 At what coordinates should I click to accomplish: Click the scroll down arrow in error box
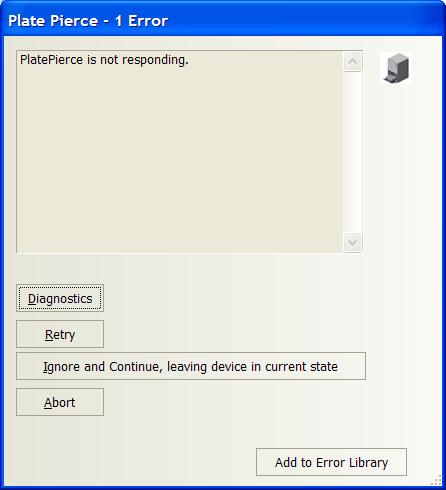pos(352,242)
